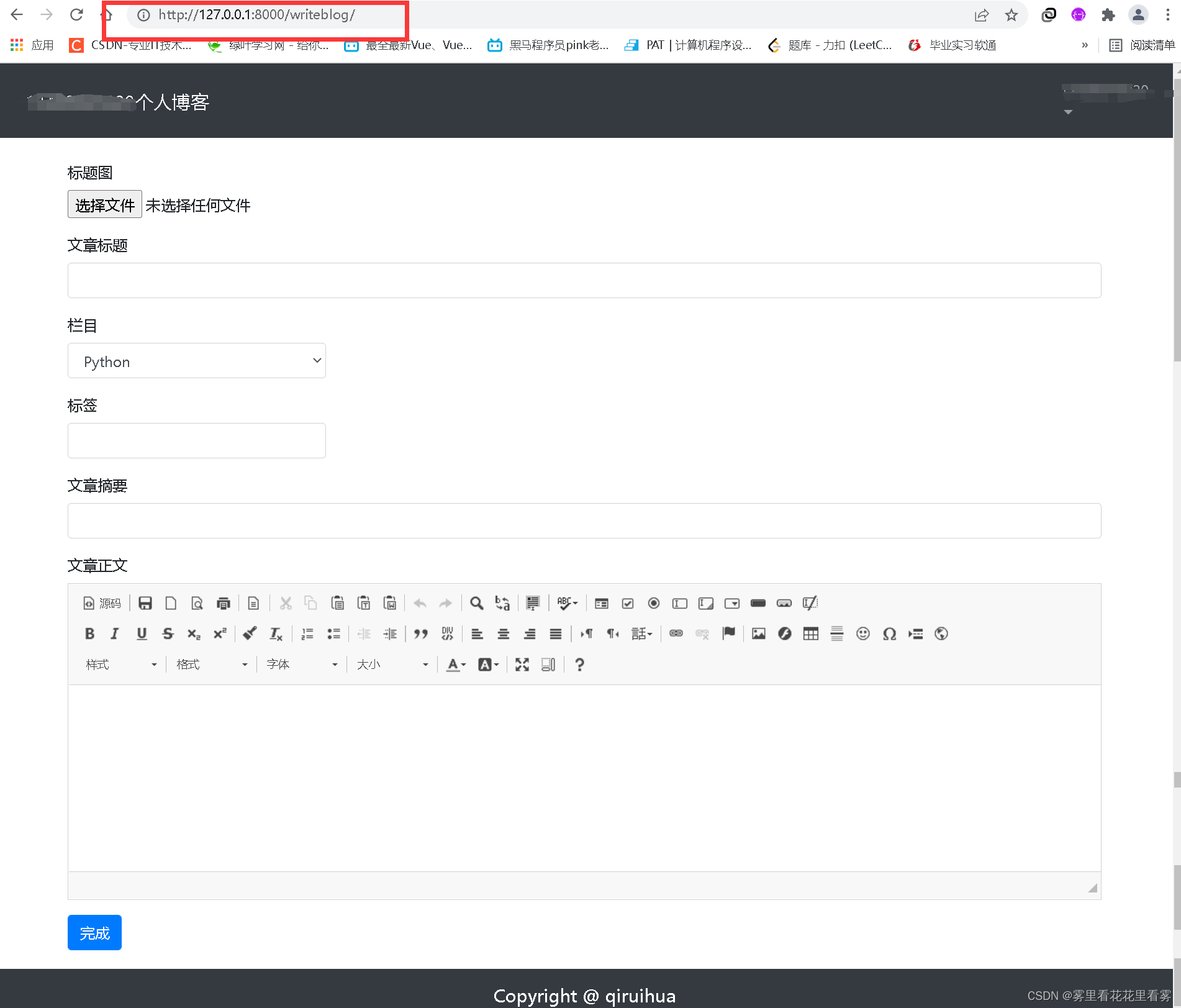This screenshot has width=1181, height=1008.
Task: Toggle italic formatting
Action: tap(115, 633)
